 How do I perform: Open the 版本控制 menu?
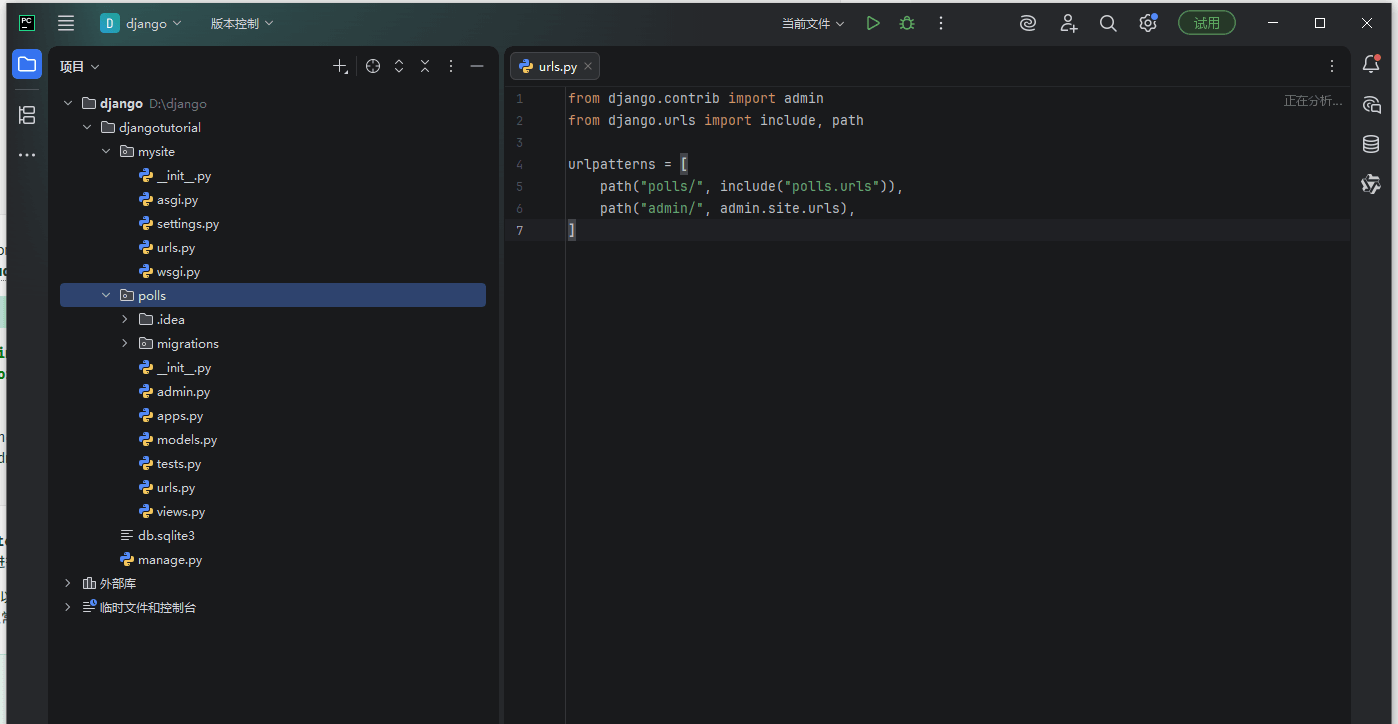(242, 23)
